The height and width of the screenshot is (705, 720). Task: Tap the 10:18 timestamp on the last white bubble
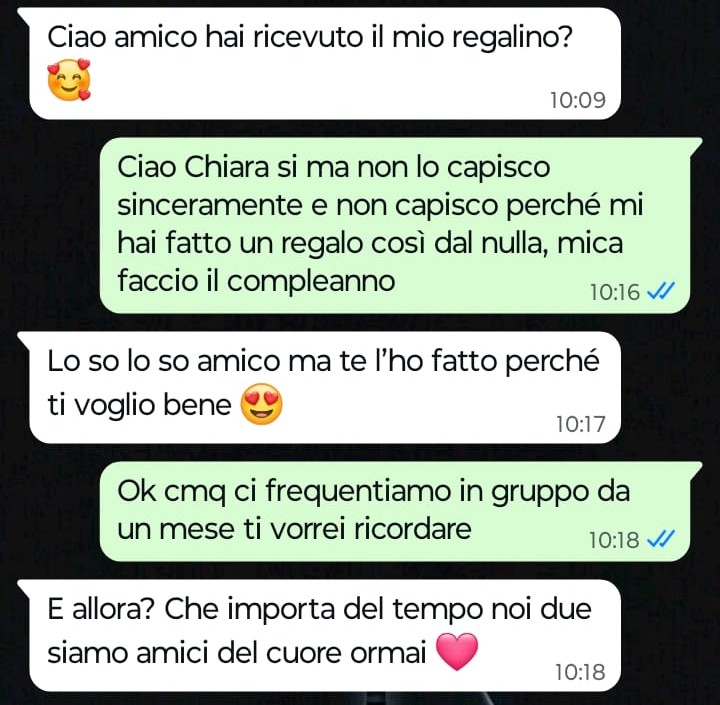[580, 672]
